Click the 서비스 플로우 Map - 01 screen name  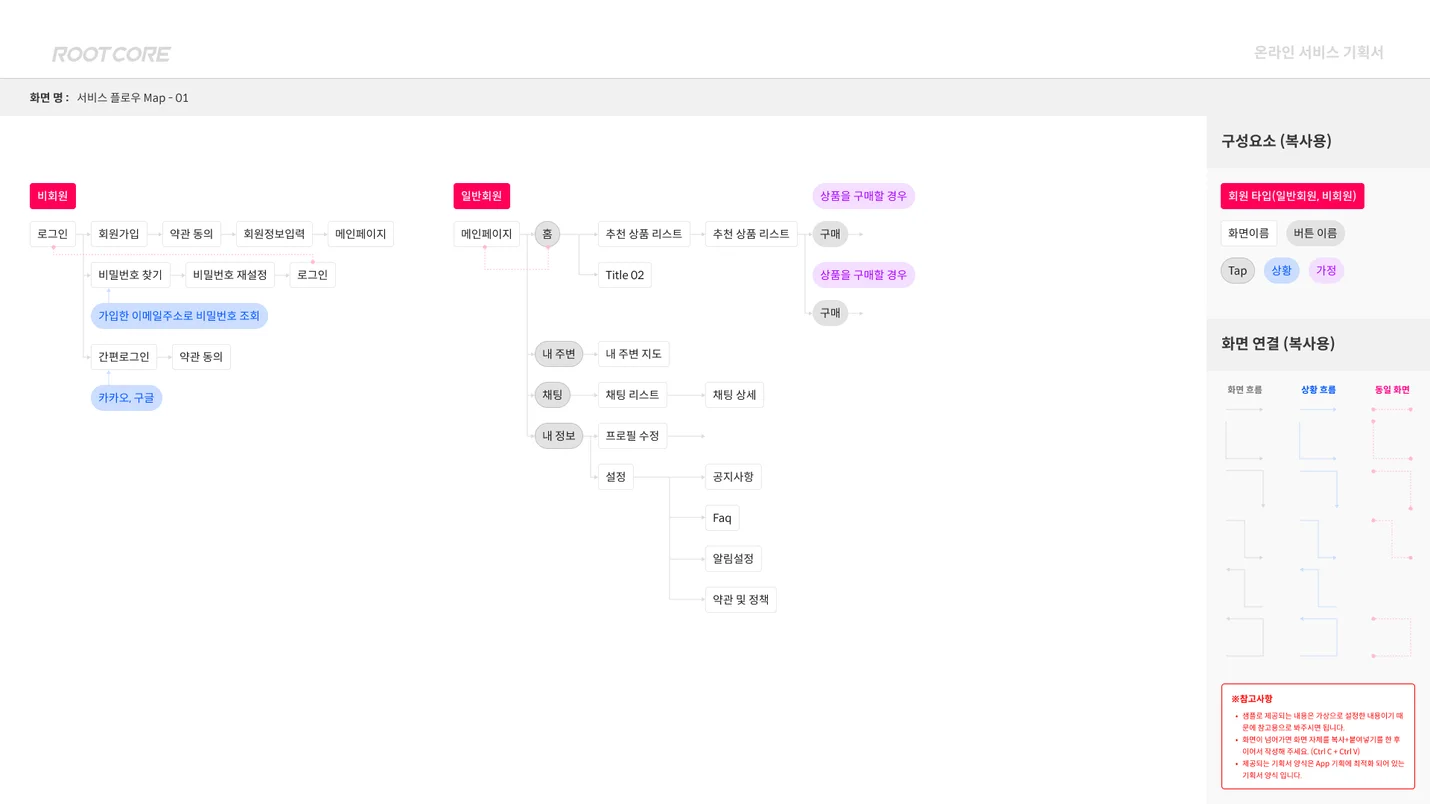pos(133,98)
